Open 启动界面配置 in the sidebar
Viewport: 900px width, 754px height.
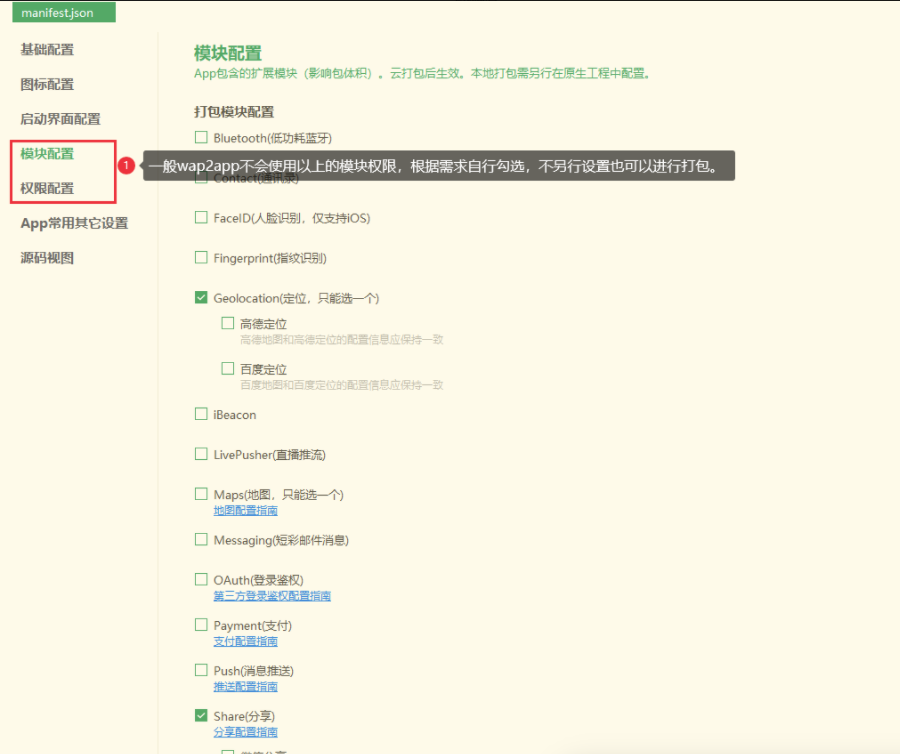[x=60, y=118]
